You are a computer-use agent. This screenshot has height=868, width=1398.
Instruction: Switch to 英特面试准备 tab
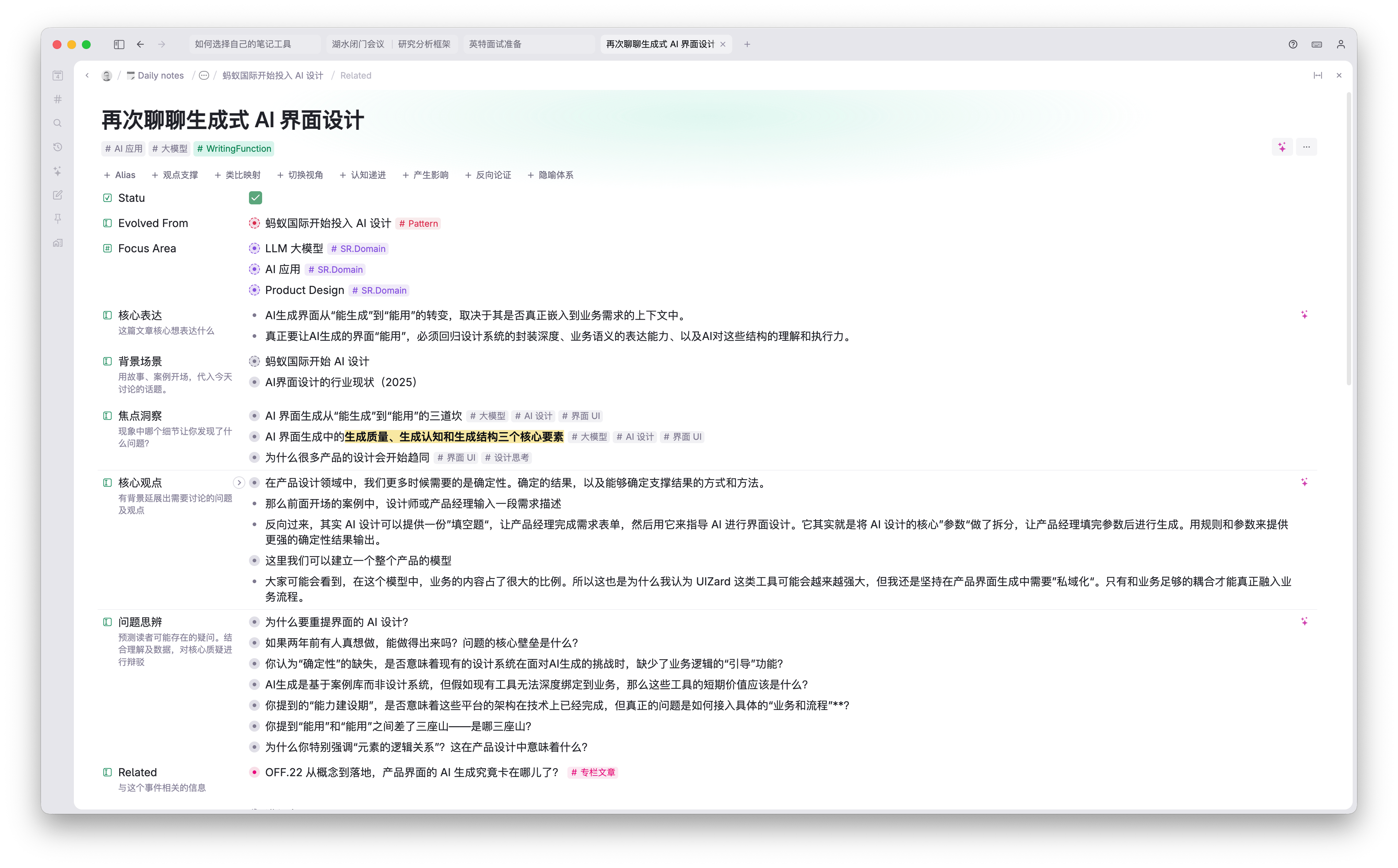point(495,44)
